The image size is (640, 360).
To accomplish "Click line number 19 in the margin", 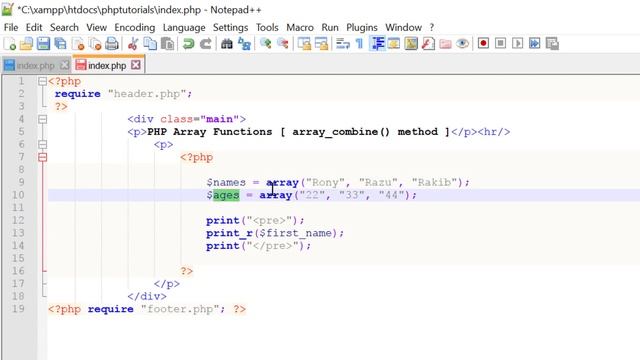I will (18, 309).
